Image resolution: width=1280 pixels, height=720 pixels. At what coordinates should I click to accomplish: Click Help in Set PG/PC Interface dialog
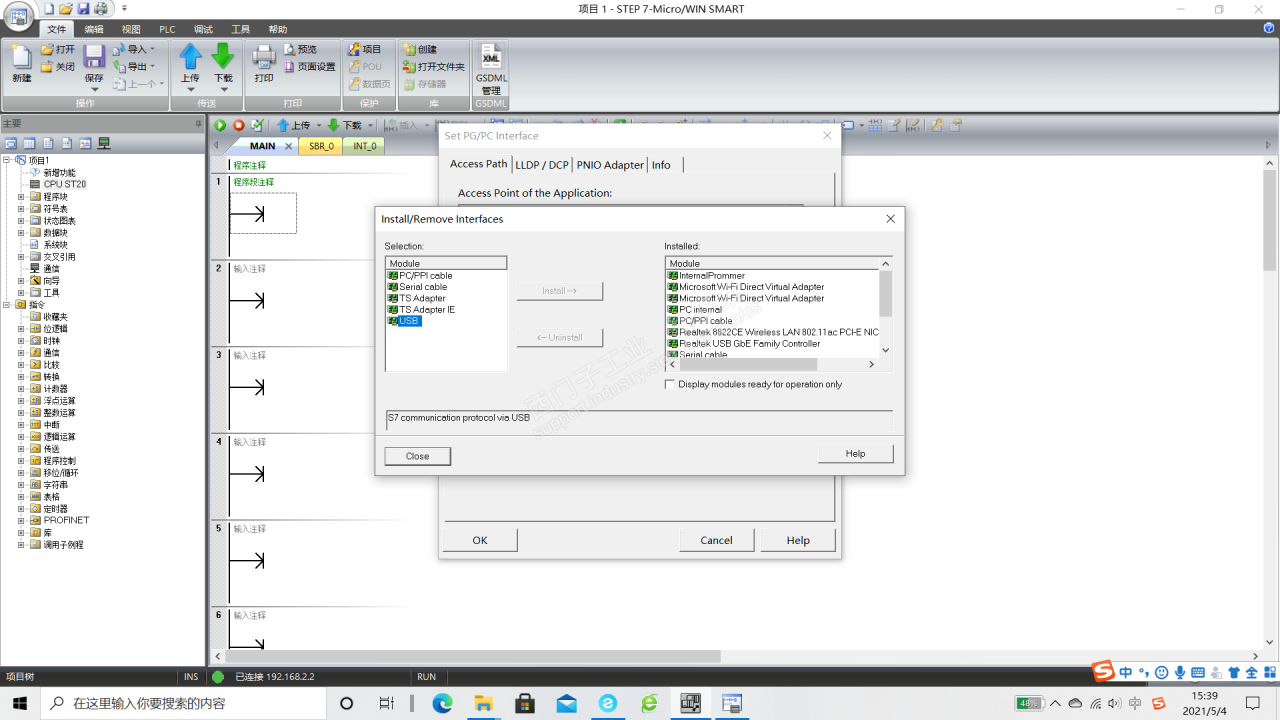tap(798, 540)
